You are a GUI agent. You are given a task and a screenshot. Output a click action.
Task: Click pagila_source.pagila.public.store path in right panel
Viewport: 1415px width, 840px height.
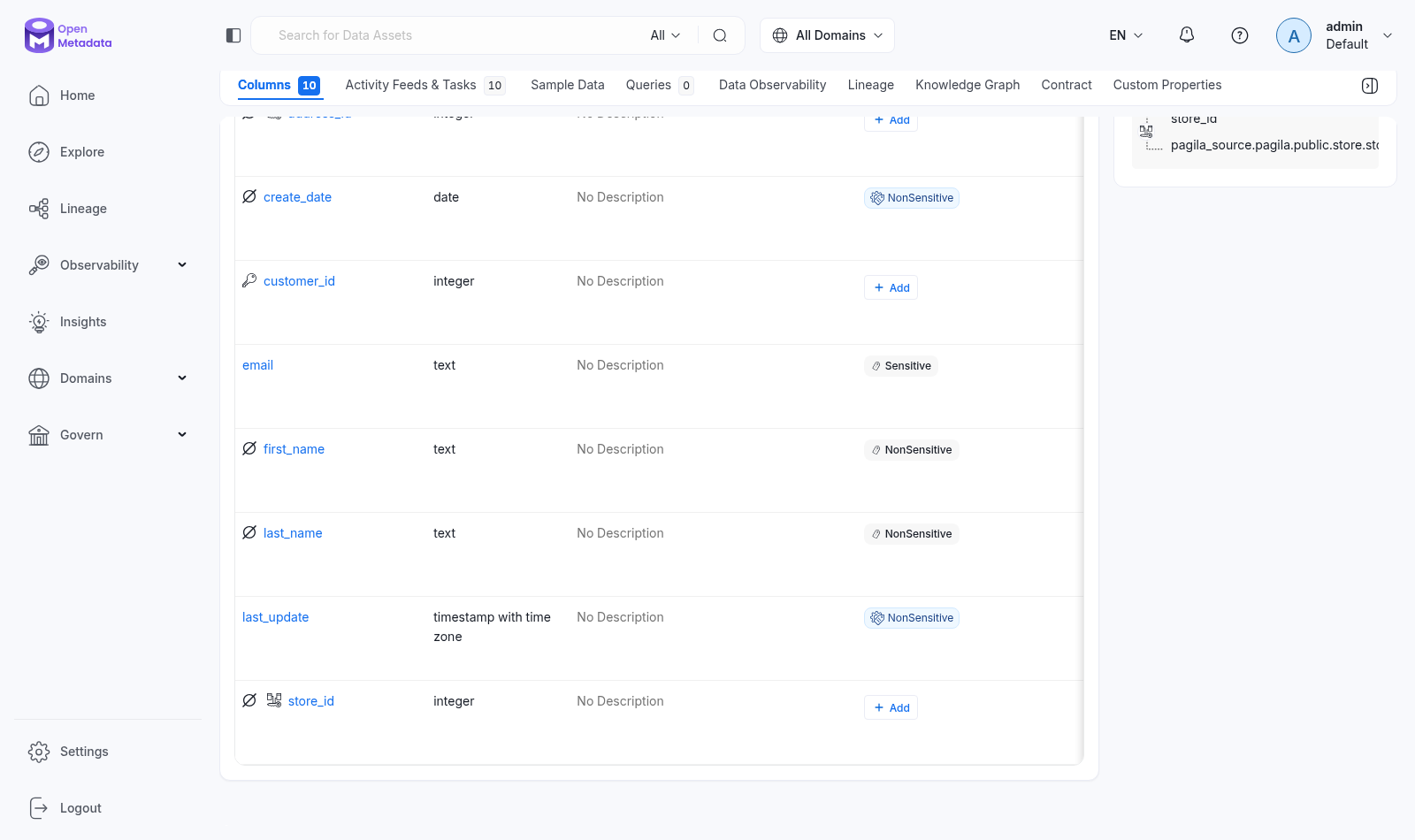[1274, 145]
